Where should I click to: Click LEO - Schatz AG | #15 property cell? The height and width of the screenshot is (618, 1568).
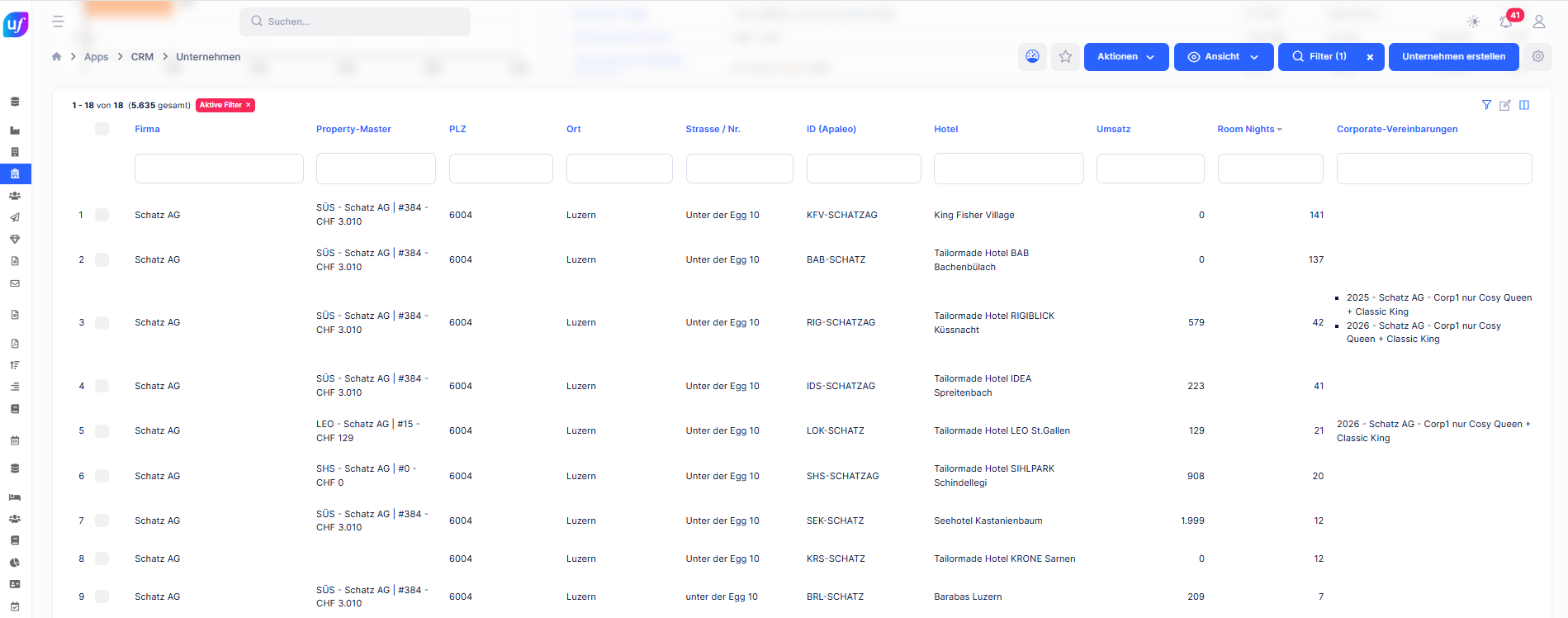click(x=367, y=430)
